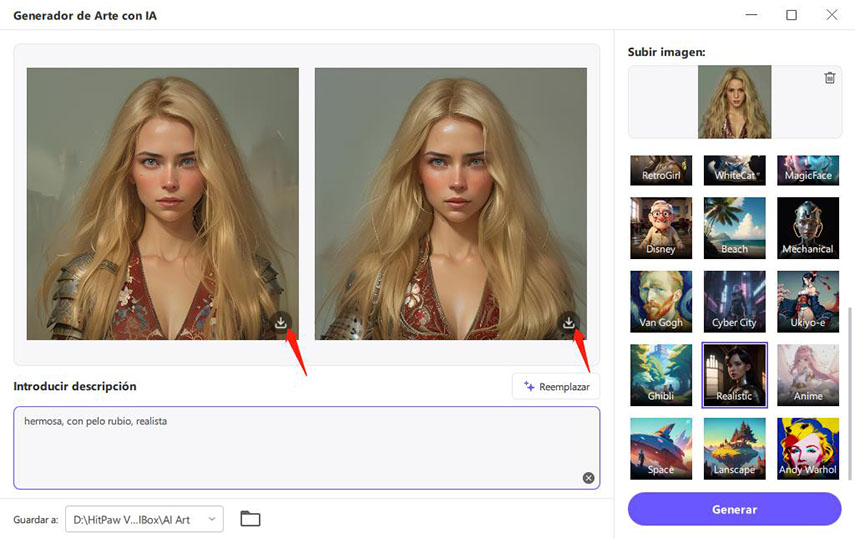
Task: Open the uploaded image preview thumbnail
Action: (734, 102)
